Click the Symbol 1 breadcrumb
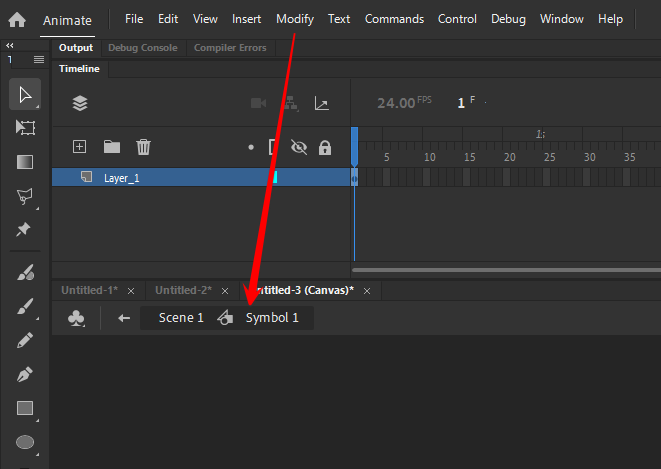 tap(272, 318)
